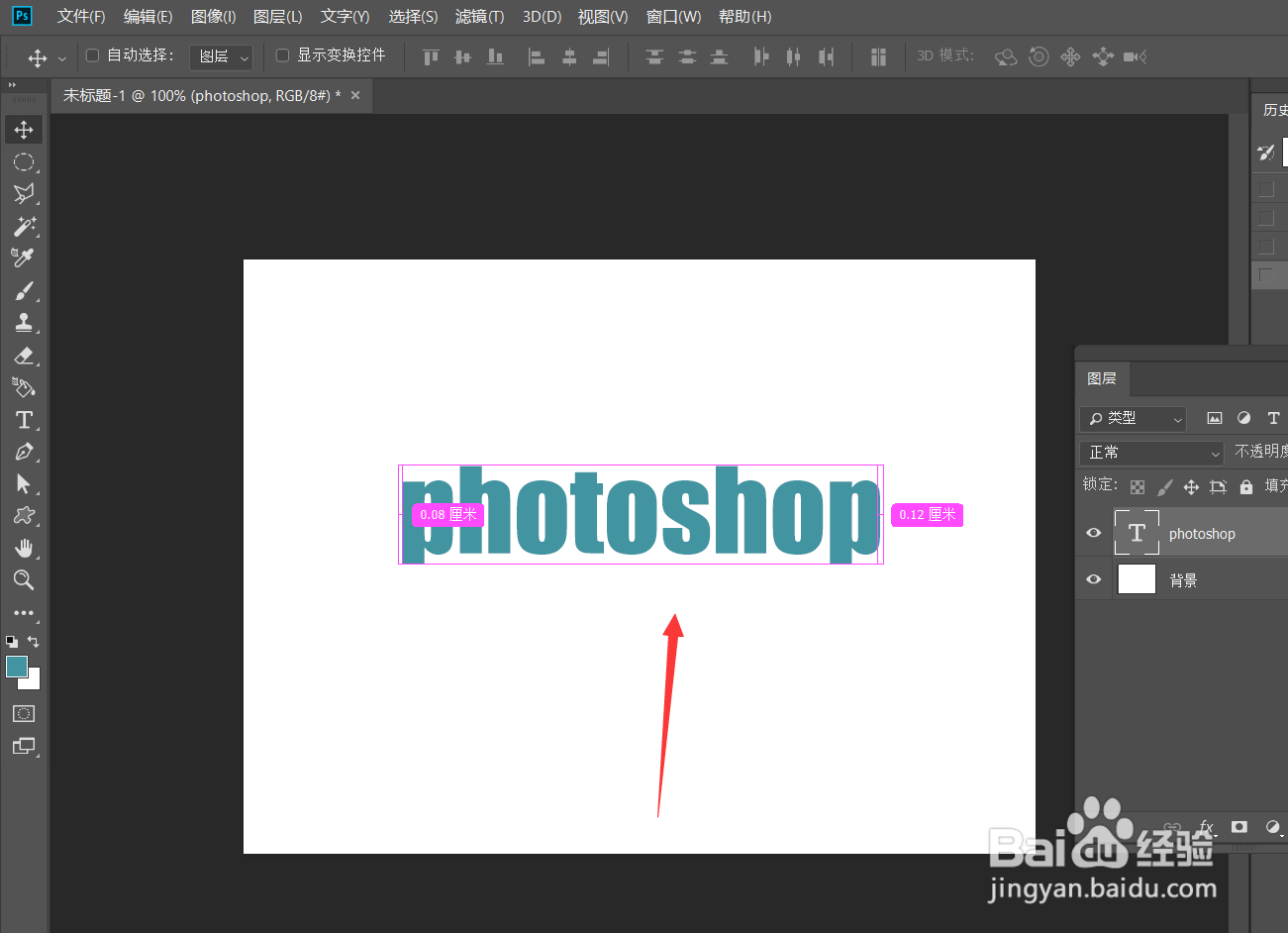This screenshot has height=933, width=1288.
Task: Select the Elliptical Marquee tool
Action: click(x=24, y=162)
